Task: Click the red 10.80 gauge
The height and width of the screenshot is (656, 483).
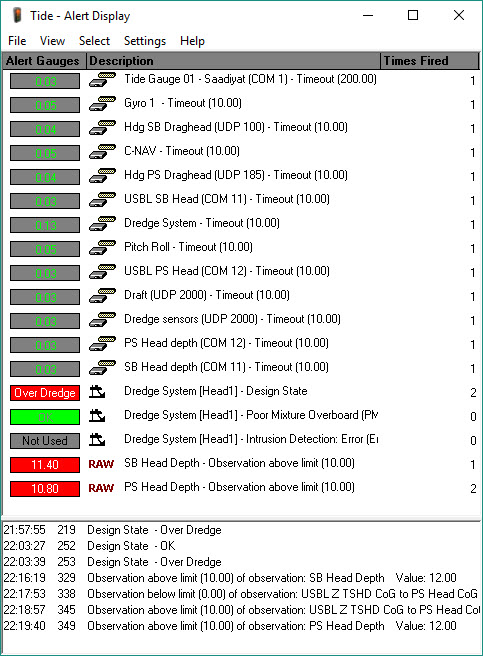Action: coord(45,489)
